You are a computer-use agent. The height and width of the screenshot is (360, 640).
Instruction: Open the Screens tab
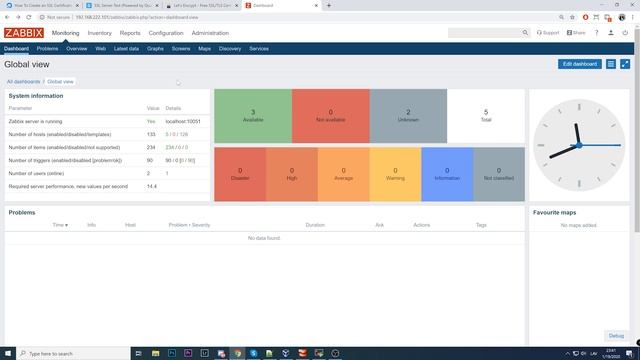pos(181,49)
